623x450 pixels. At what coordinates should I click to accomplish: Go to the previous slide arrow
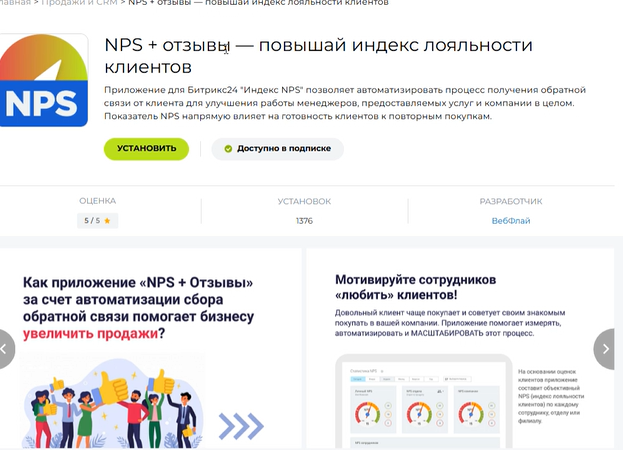click(x=6, y=349)
